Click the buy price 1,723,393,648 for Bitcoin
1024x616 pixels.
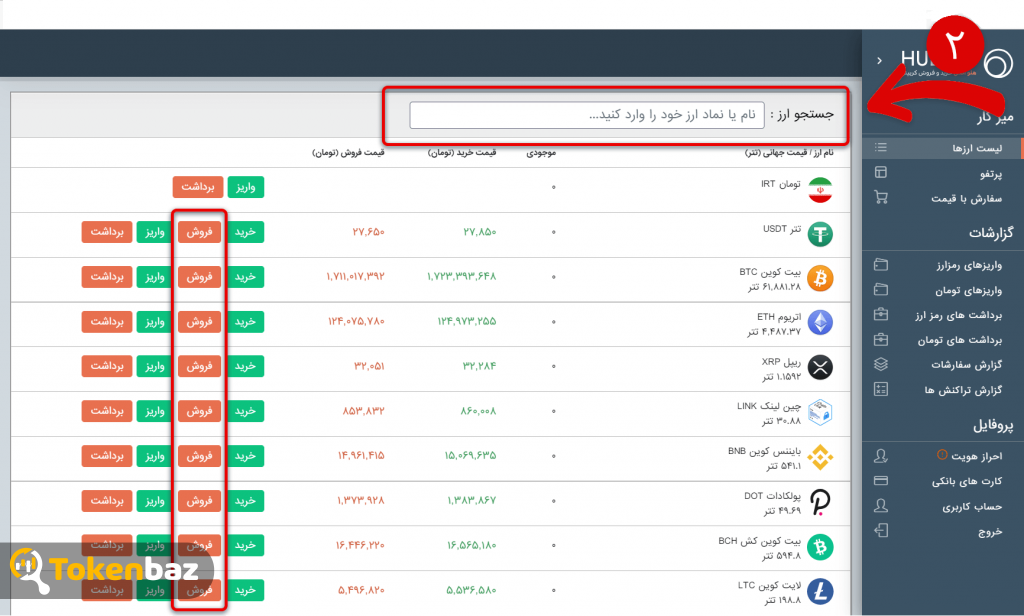pyautogui.click(x=462, y=276)
